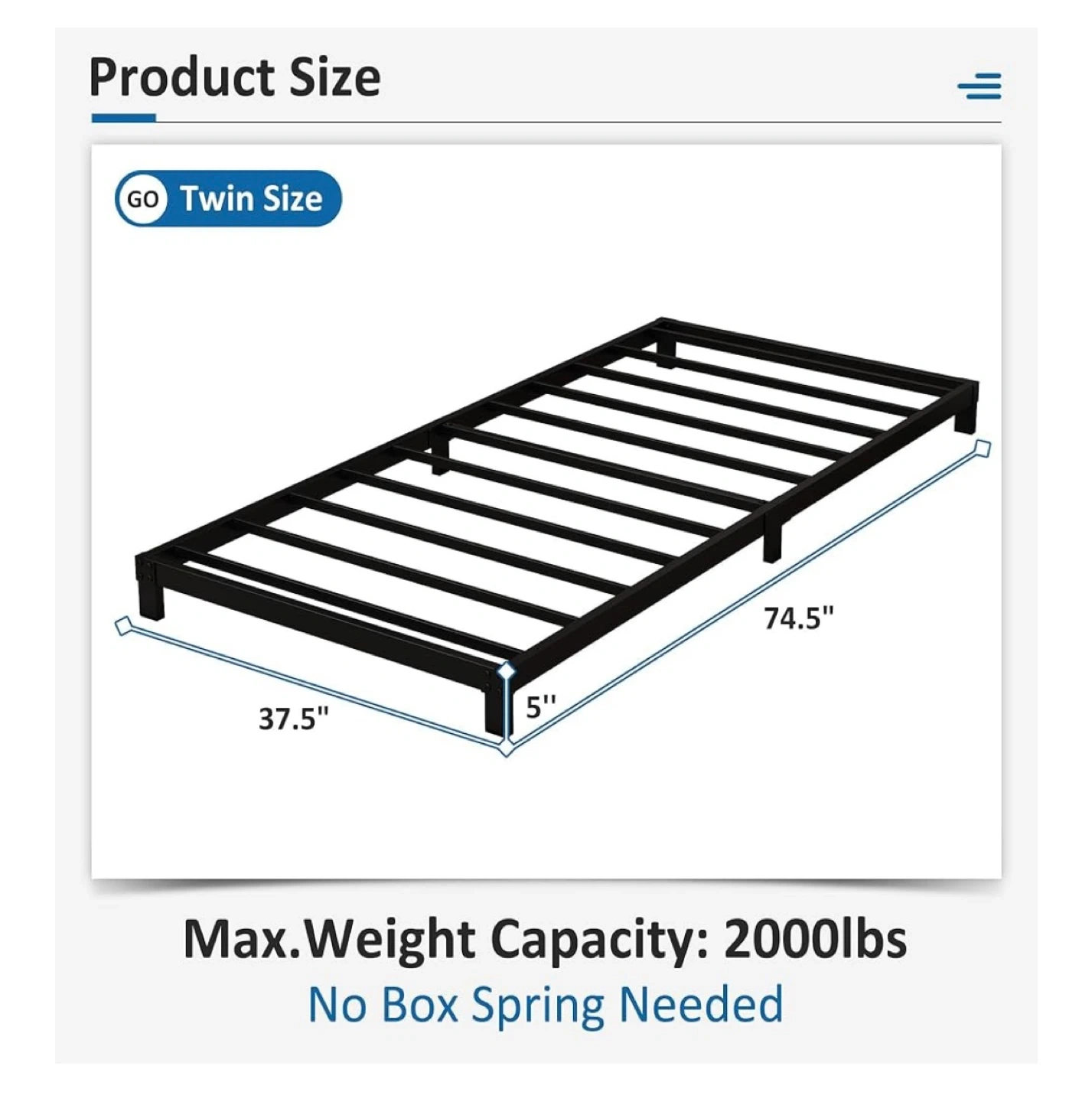The image size is (1092, 1102).
Task: Click the Max.Weight Capacity: 2000lbs text
Action: pos(545,939)
